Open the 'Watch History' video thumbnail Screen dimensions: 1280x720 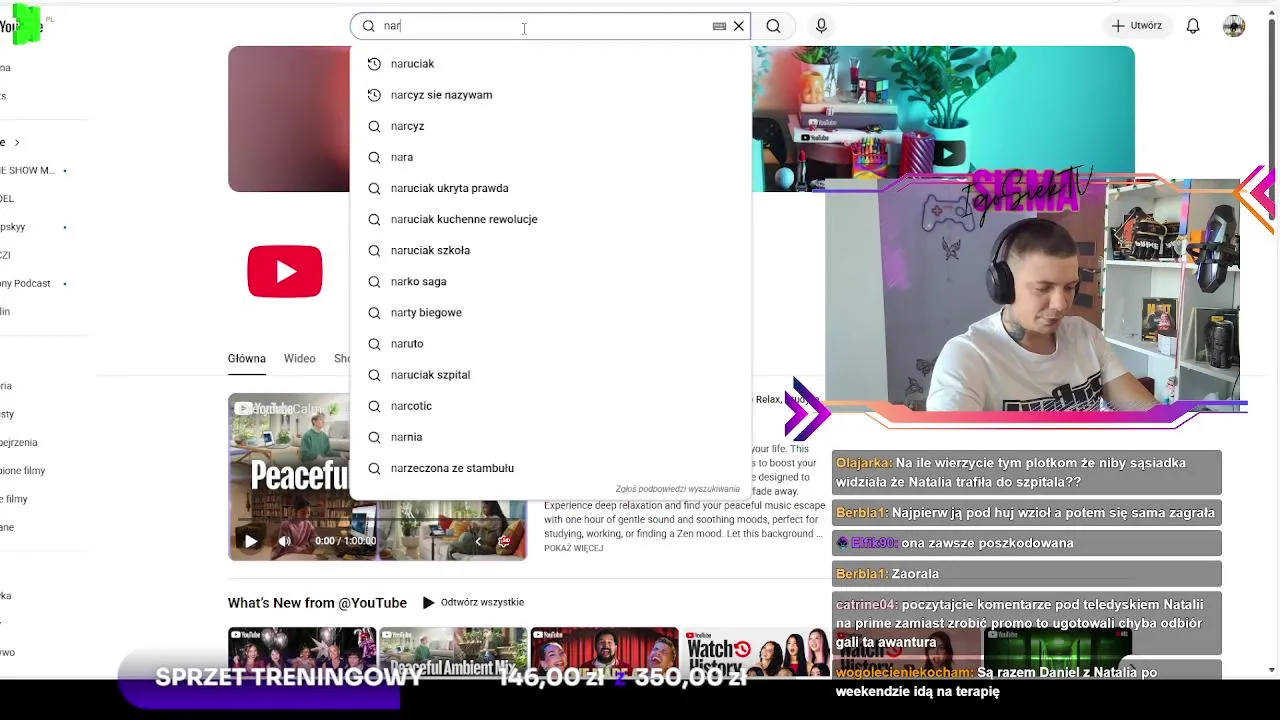click(755, 652)
